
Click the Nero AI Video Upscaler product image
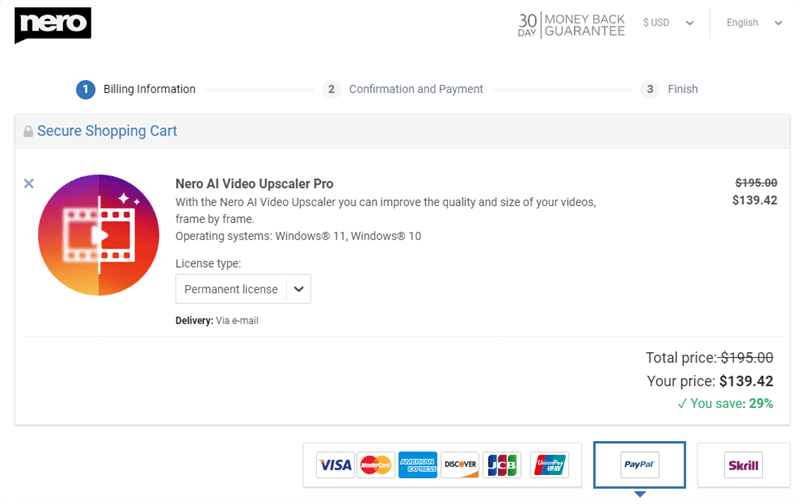click(x=98, y=235)
